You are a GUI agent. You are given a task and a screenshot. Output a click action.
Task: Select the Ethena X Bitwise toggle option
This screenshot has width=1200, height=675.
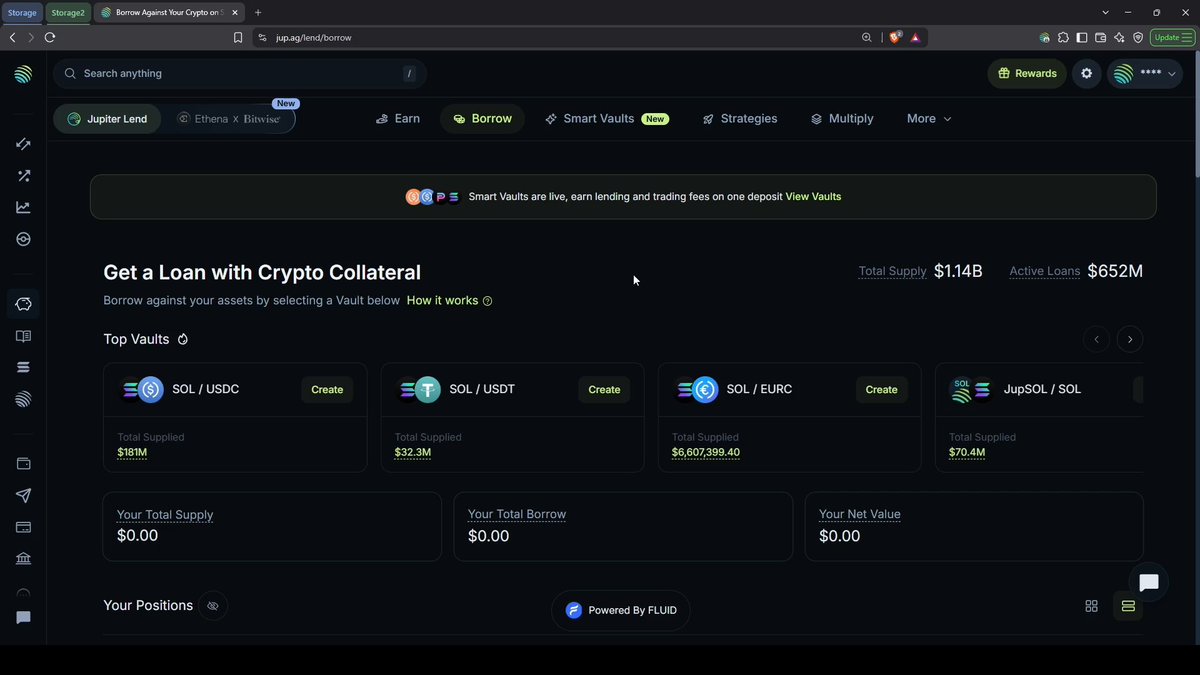(x=229, y=119)
